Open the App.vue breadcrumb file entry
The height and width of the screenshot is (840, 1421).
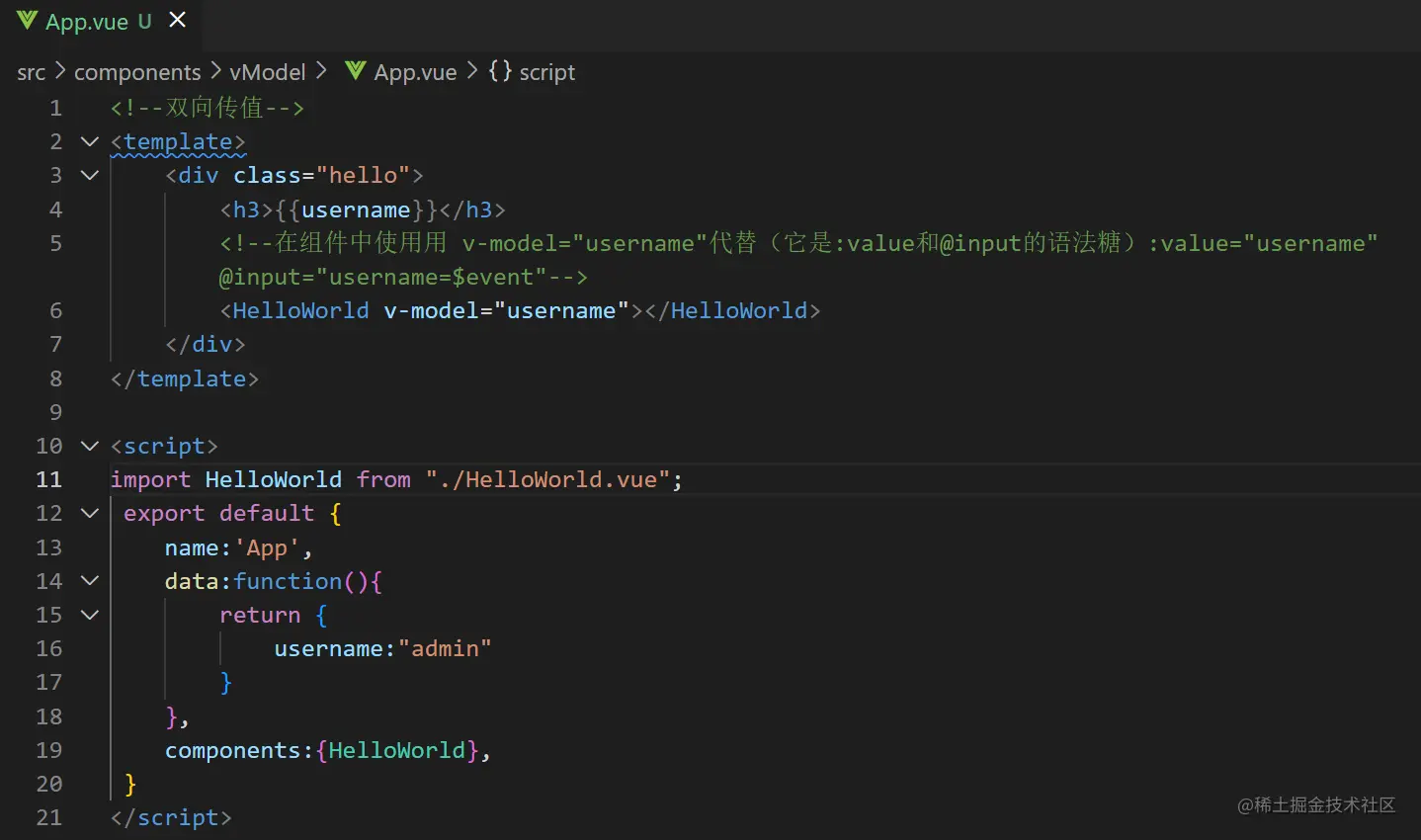[415, 72]
